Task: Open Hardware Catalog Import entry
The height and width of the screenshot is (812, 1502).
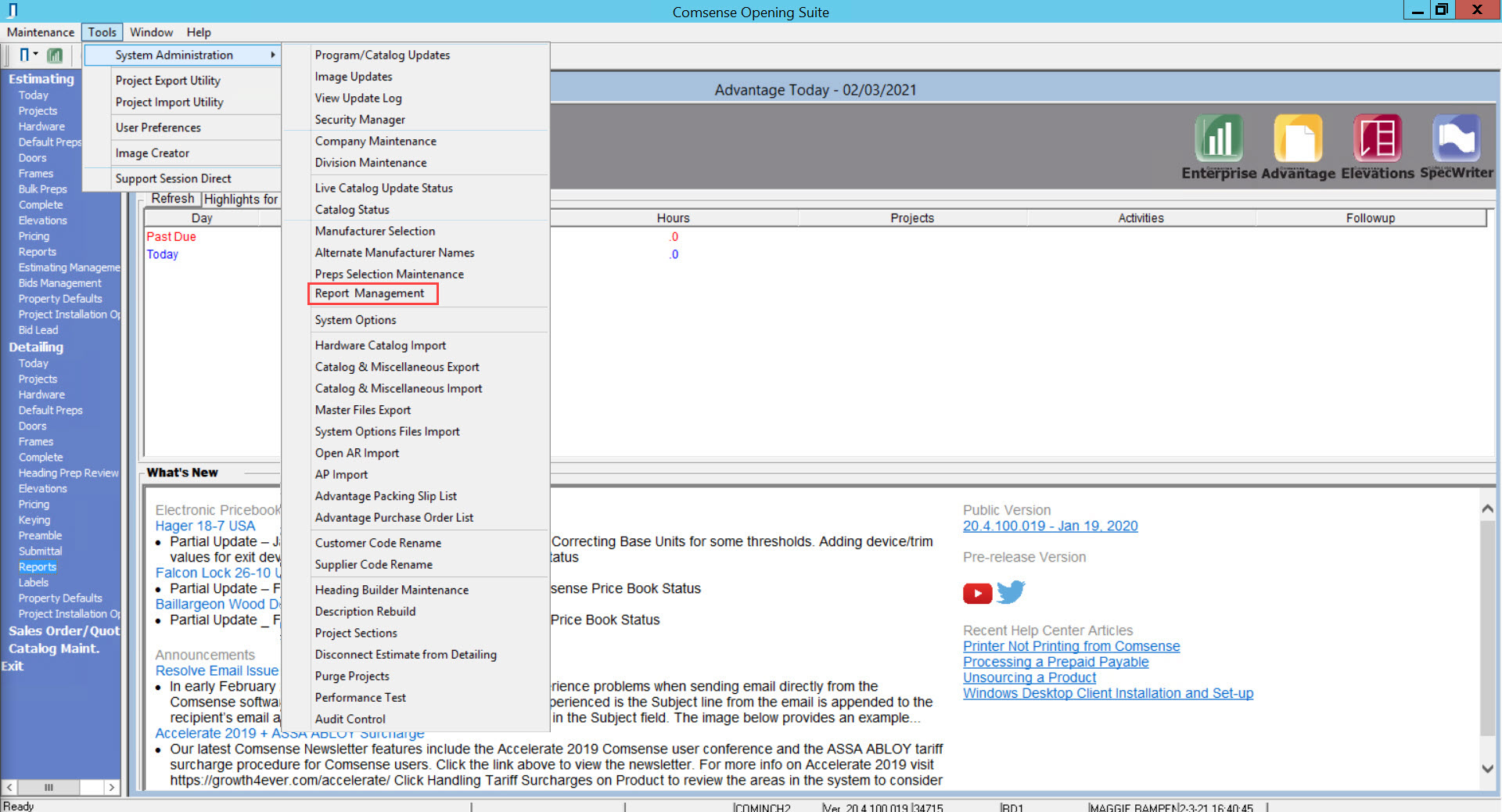Action: pos(380,345)
